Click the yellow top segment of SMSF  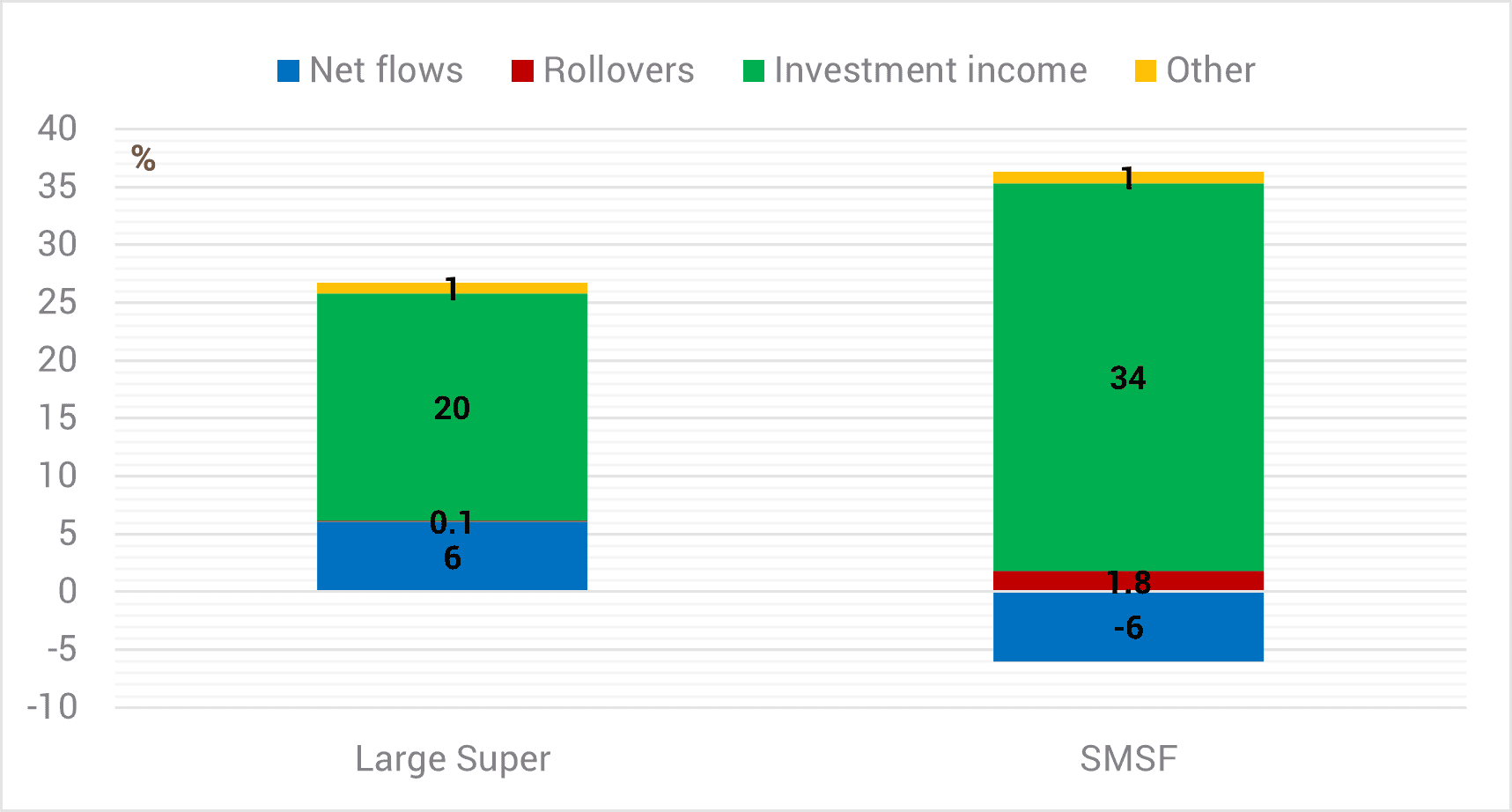pyautogui.click(x=1128, y=178)
